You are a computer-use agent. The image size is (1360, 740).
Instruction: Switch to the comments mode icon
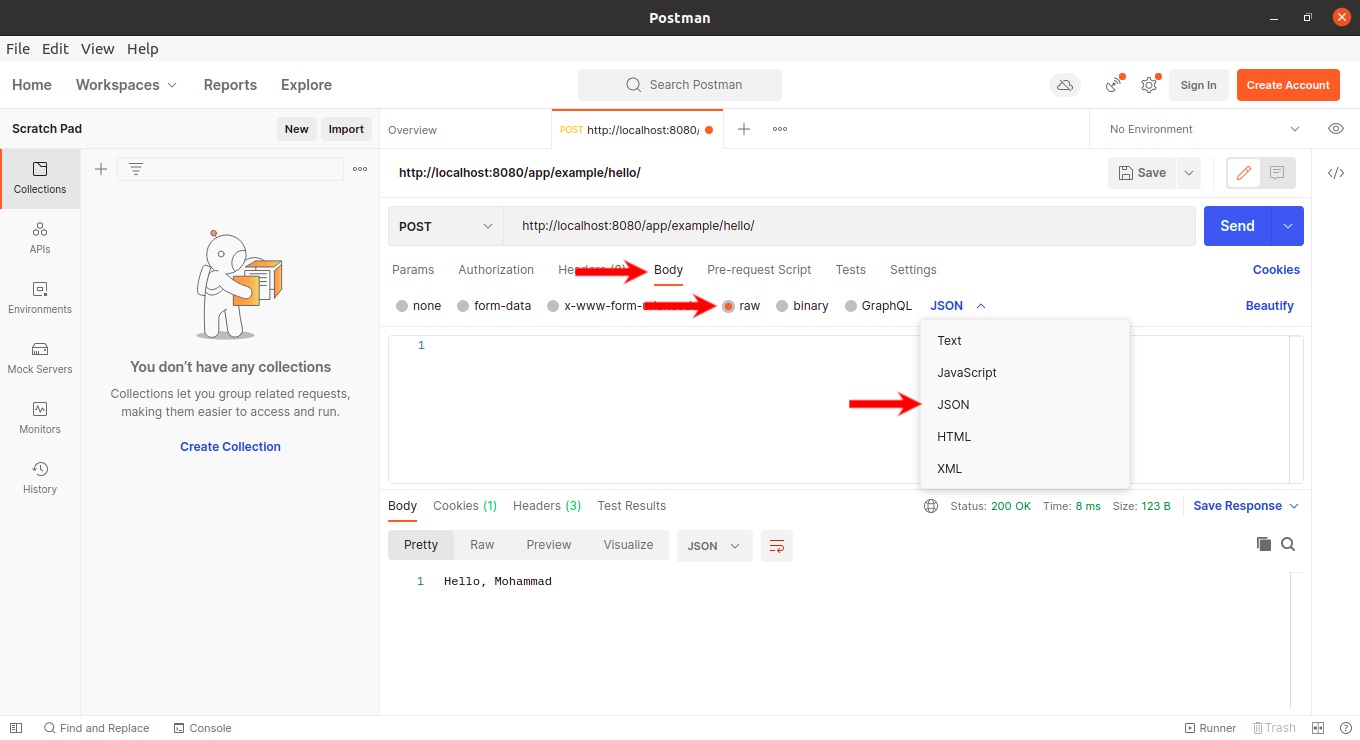[x=1277, y=173]
